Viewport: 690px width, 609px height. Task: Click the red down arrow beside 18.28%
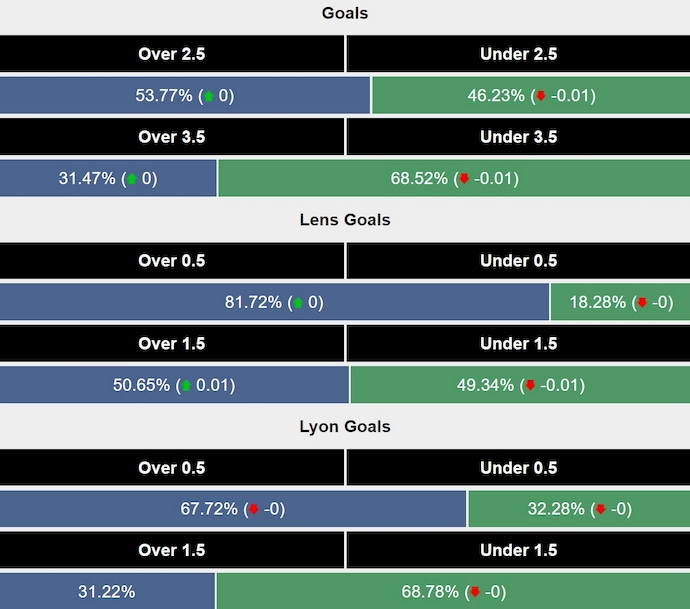click(x=642, y=302)
